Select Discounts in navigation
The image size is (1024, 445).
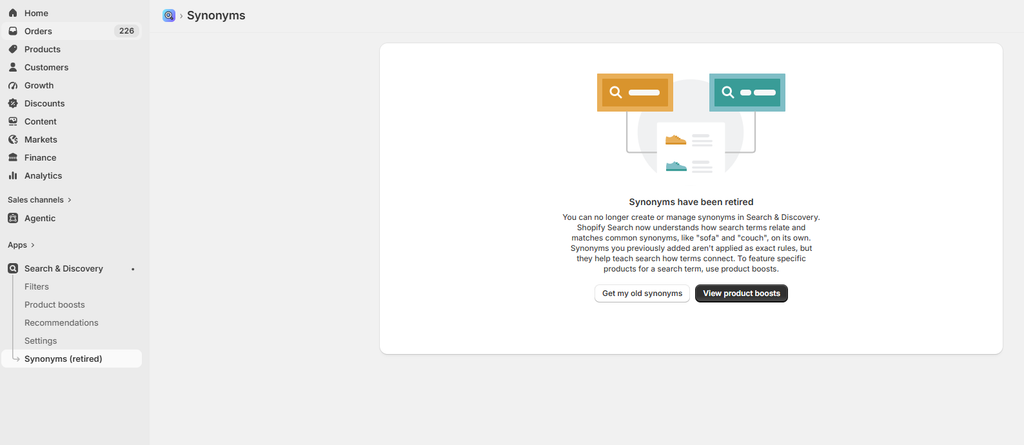click(71, 103)
